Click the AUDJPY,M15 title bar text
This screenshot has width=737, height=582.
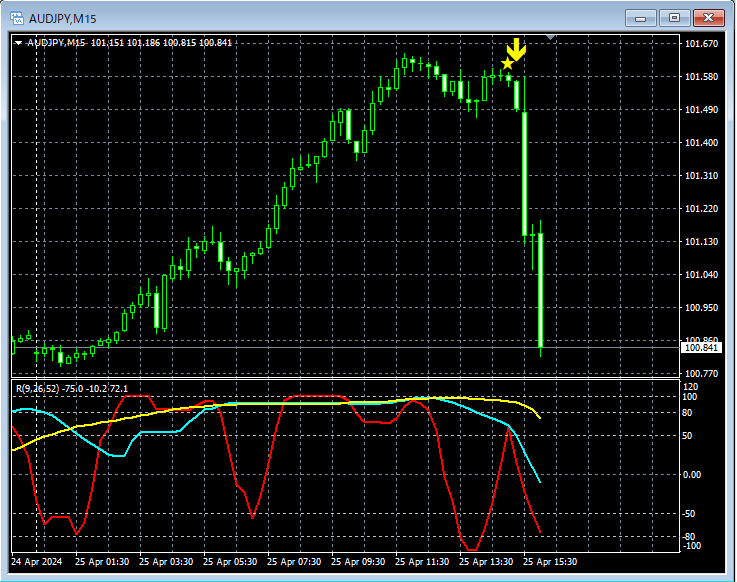coord(62,17)
